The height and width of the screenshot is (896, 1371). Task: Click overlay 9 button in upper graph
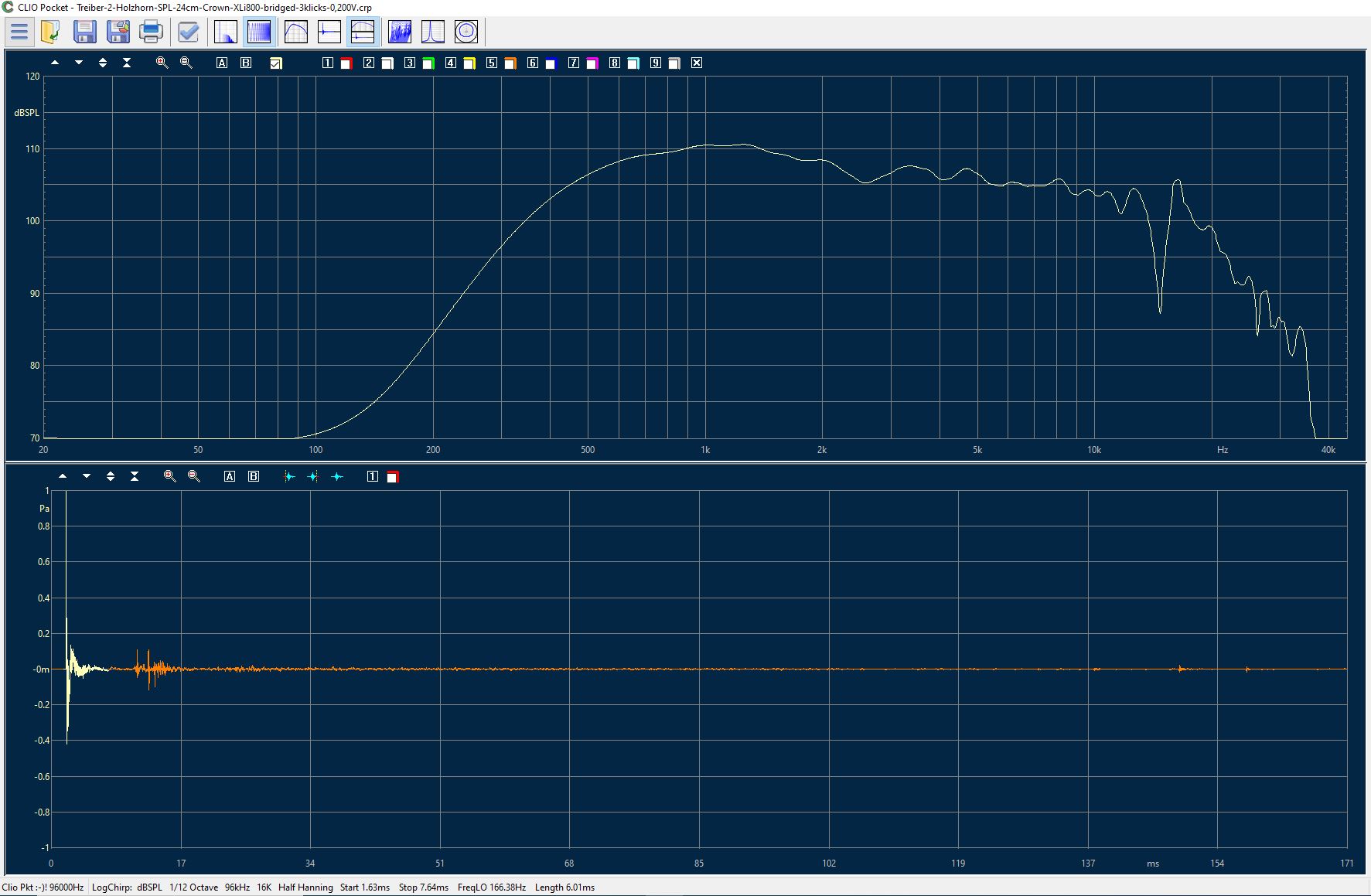pyautogui.click(x=656, y=63)
